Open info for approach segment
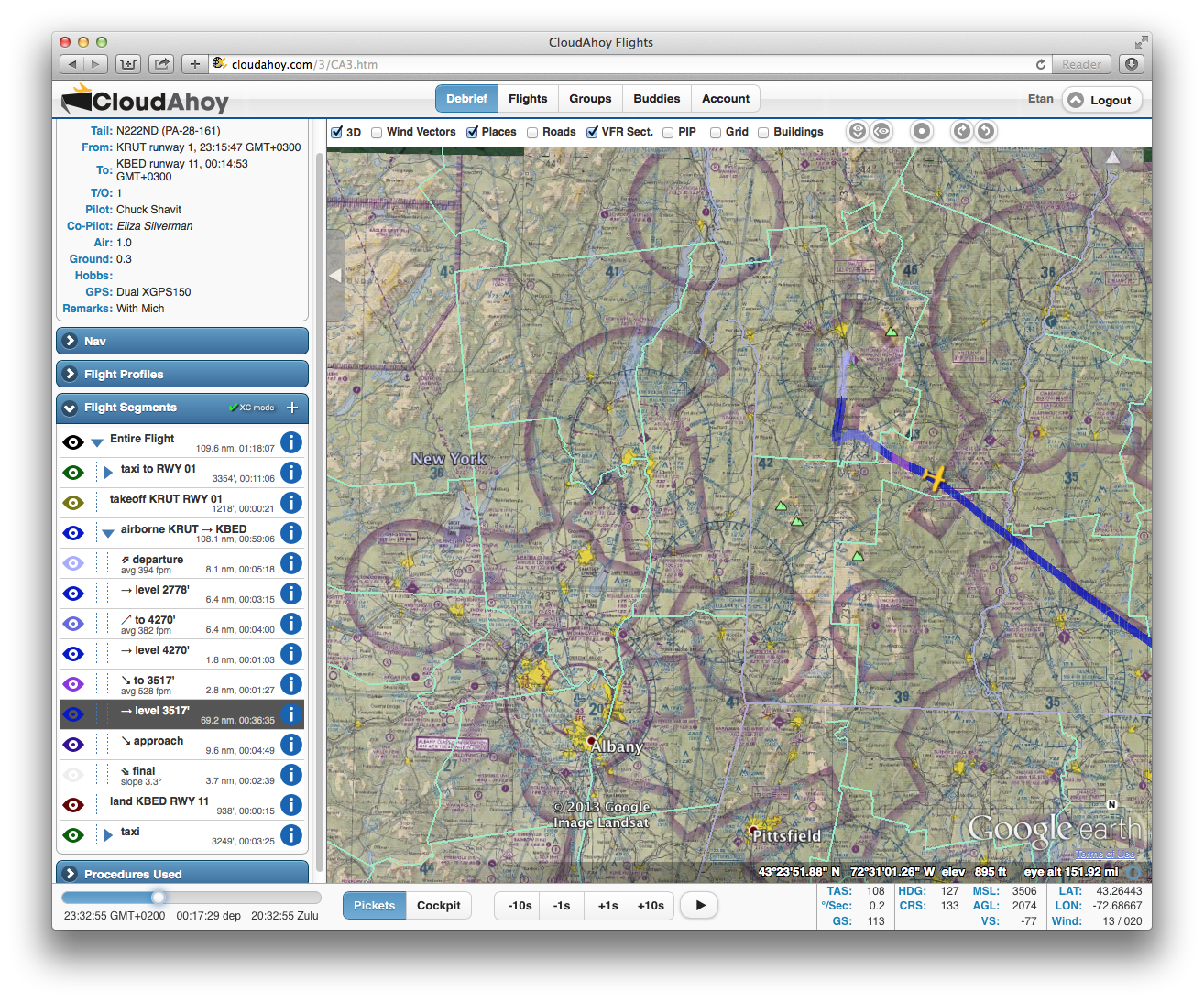The height and width of the screenshot is (1002, 1204). (291, 745)
